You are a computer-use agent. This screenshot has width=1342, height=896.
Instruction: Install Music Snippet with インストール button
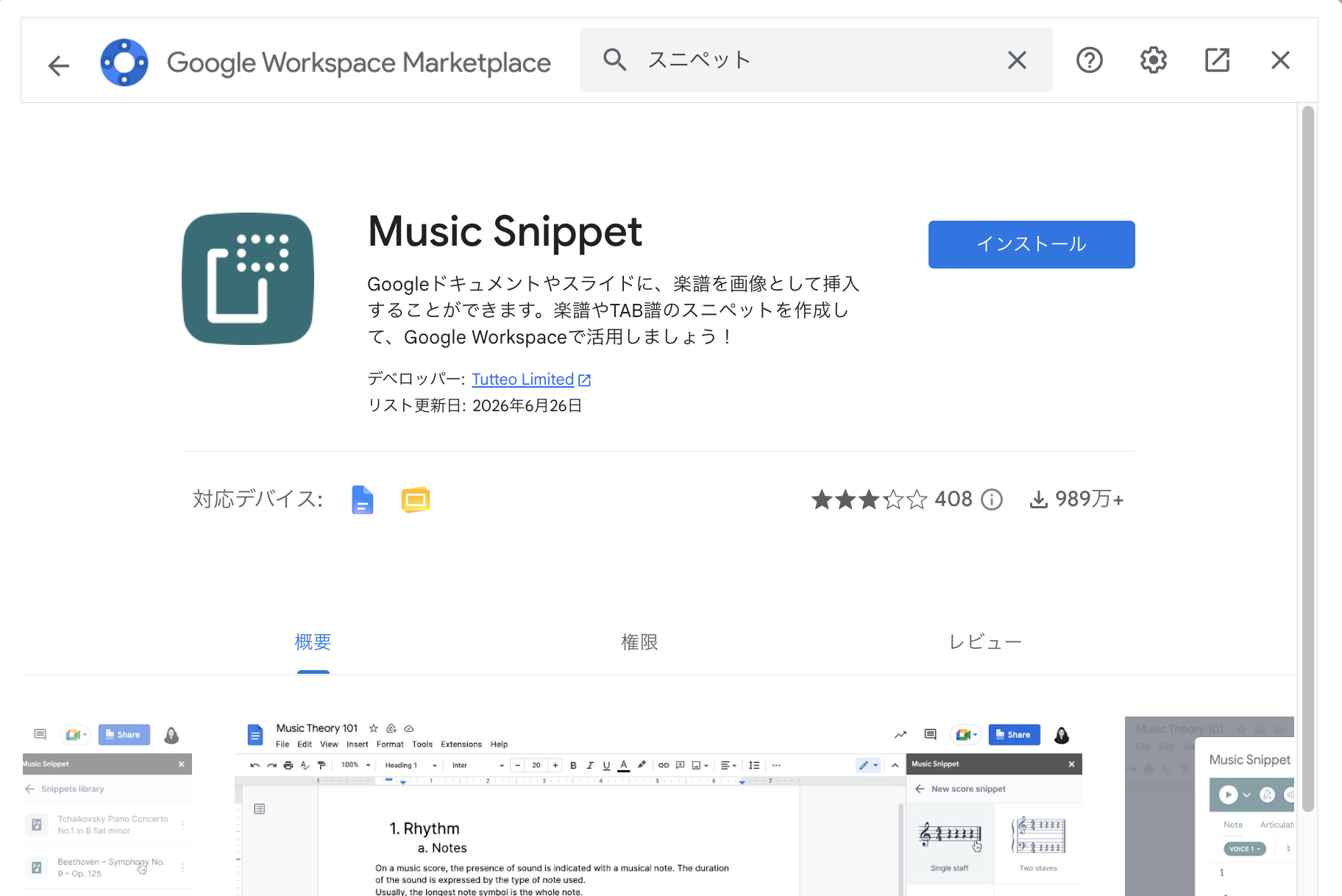1032,244
